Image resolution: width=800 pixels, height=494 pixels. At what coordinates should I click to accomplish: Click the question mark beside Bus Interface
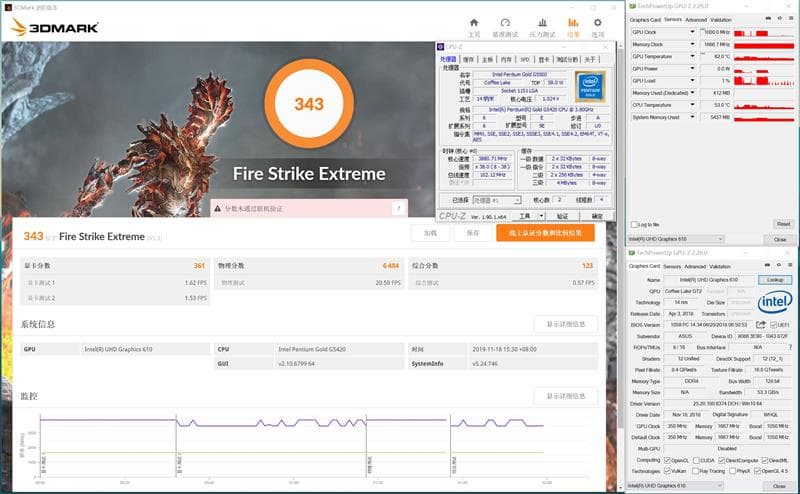(x=790, y=347)
